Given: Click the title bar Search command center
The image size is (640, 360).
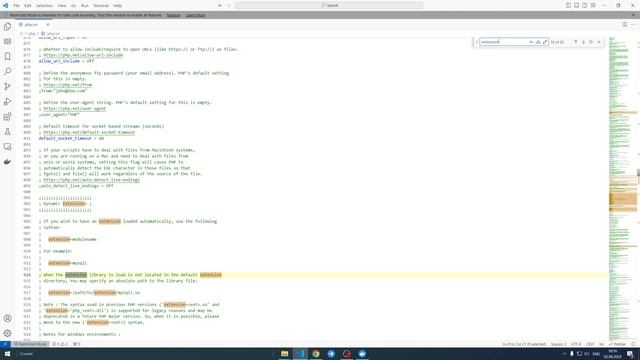Looking at the screenshot, I should tap(329, 5).
